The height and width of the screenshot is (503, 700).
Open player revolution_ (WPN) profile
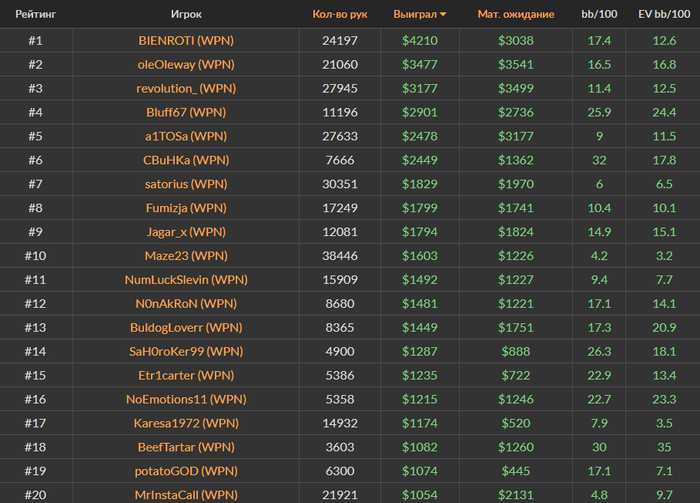(186, 88)
